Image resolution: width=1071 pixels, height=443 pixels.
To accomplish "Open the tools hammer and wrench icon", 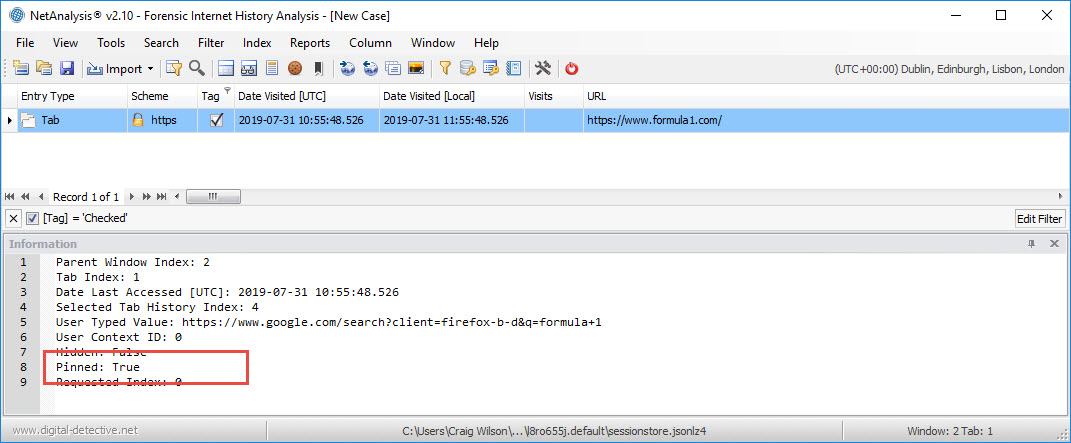I will click(x=543, y=68).
